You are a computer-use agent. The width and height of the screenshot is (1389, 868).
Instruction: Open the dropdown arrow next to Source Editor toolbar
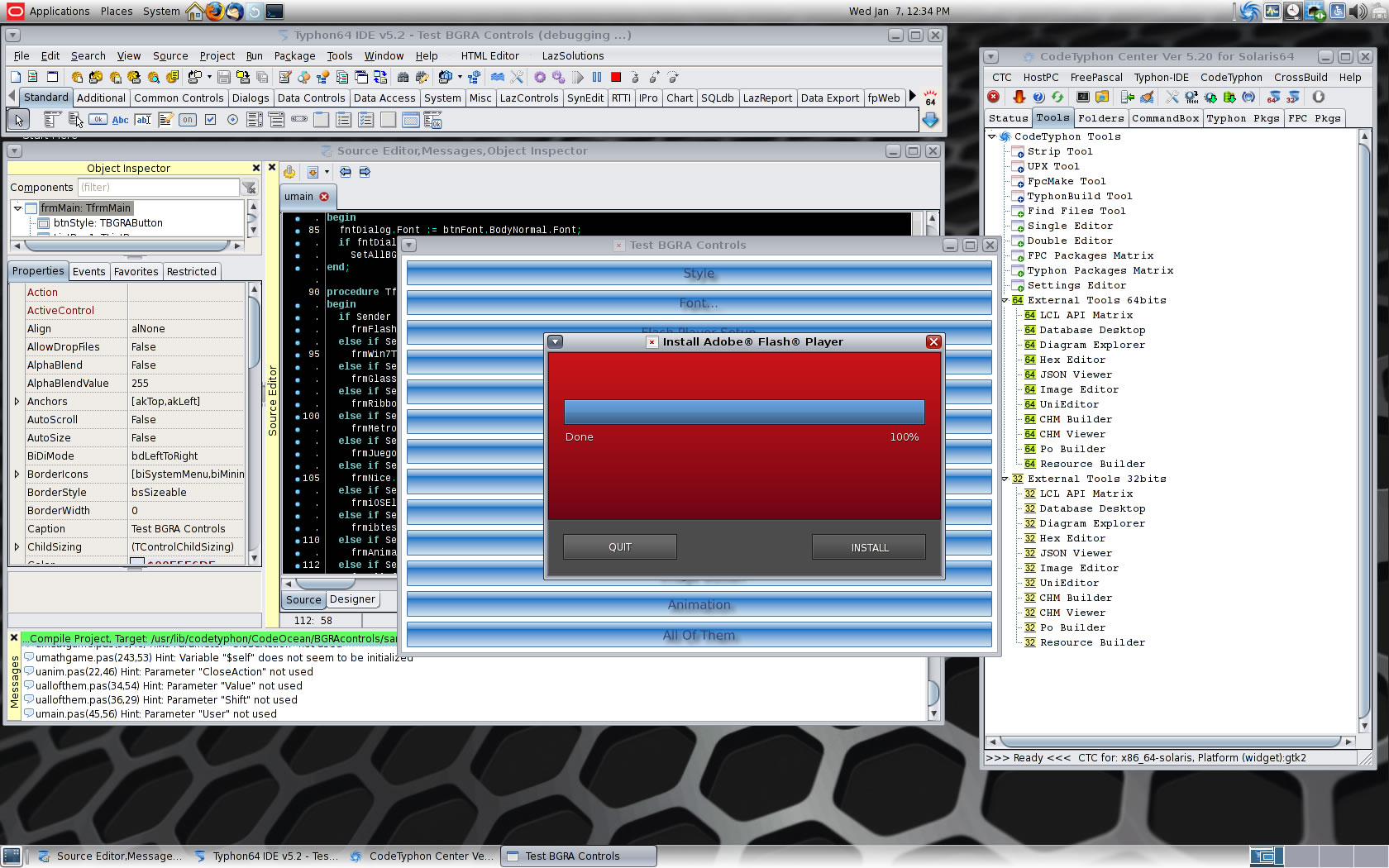(327, 172)
